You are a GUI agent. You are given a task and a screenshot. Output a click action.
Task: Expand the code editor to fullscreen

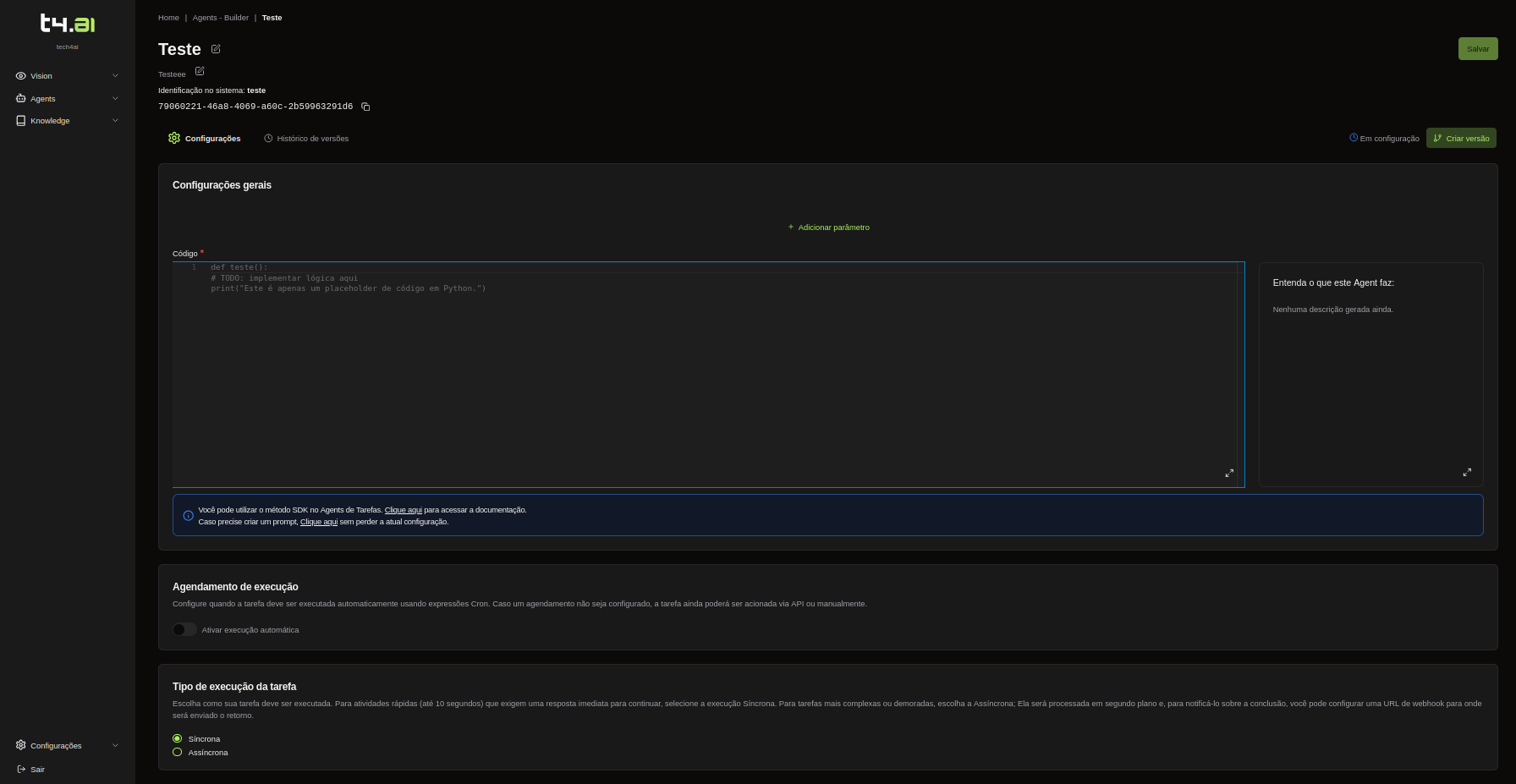coord(1229,473)
